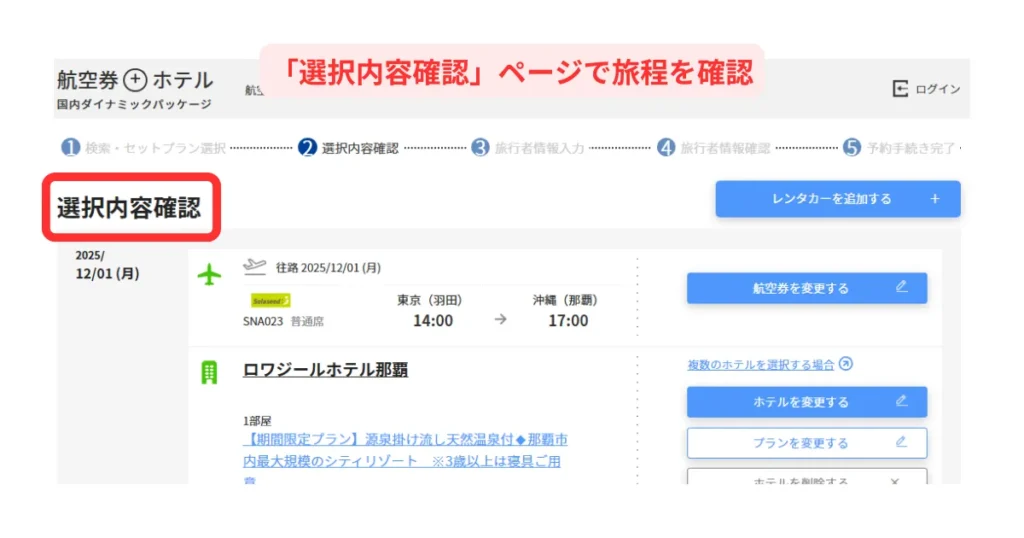Viewport: 1024px width, 538px height.
Task: Go to step 1 検索・セットプラン選択
Action: coord(144,148)
